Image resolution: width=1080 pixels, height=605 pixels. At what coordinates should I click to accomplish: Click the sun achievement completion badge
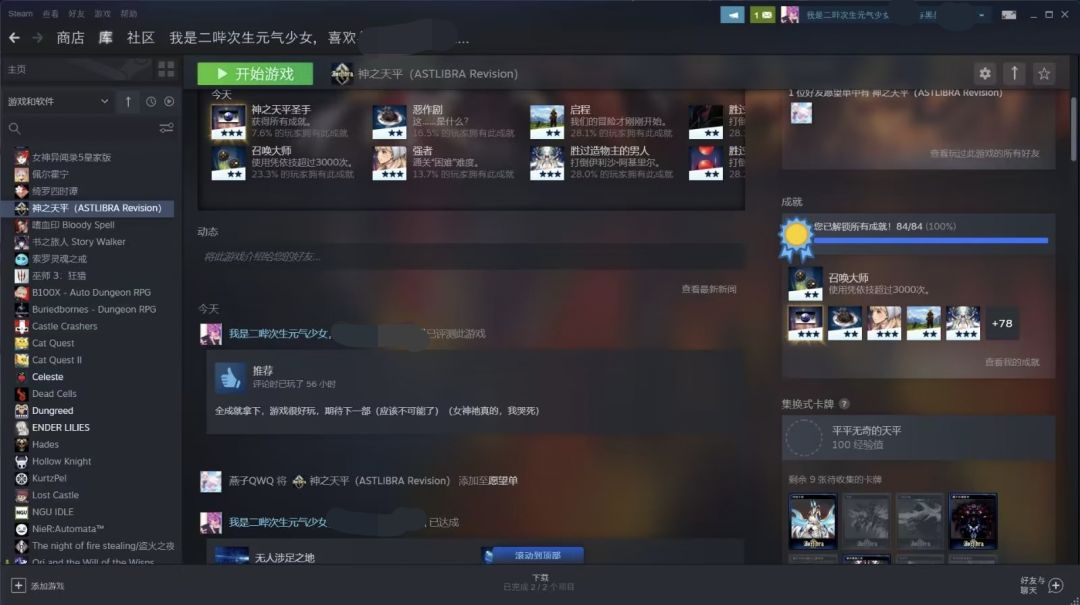(796, 237)
